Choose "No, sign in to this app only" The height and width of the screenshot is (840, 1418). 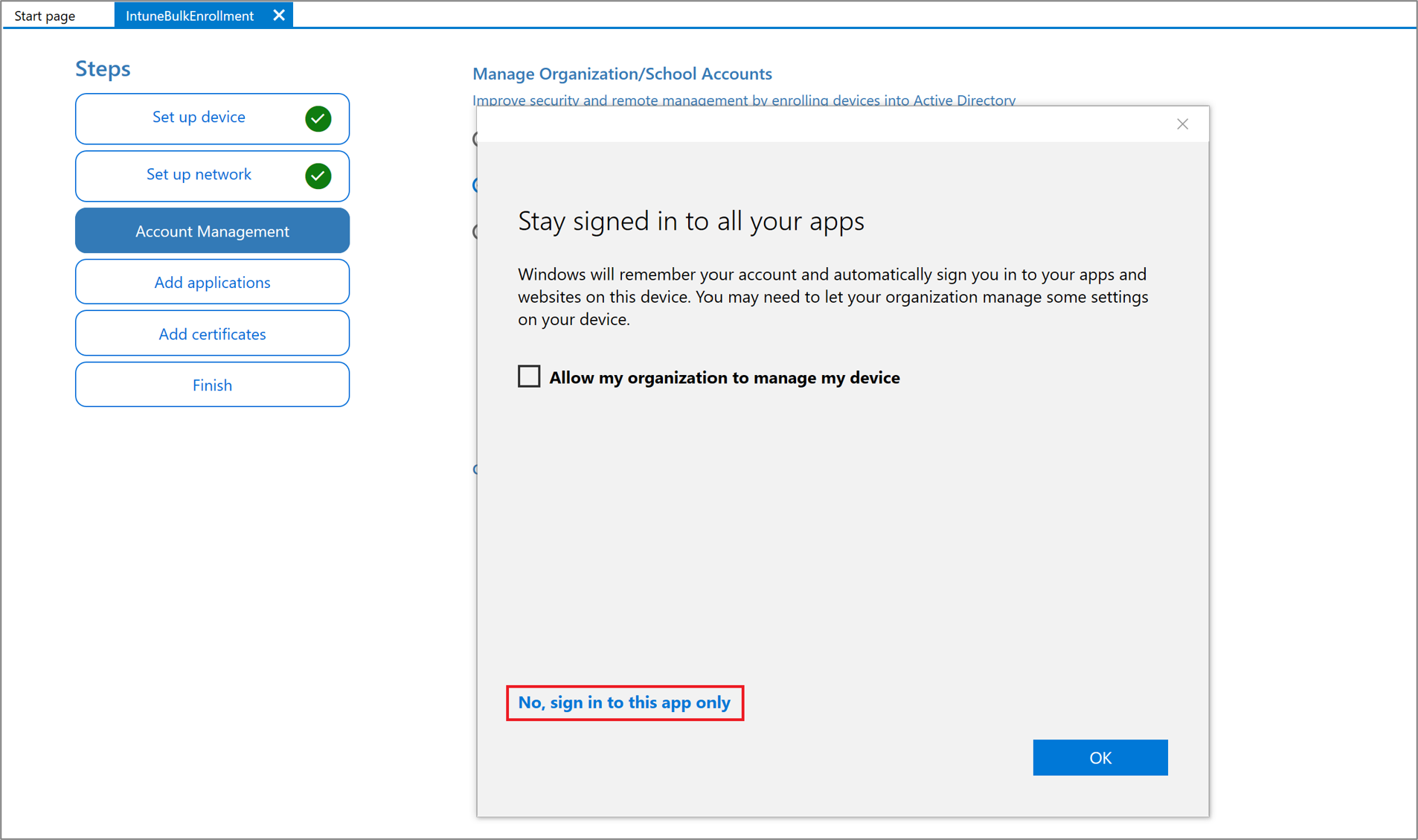pyautogui.click(x=624, y=702)
